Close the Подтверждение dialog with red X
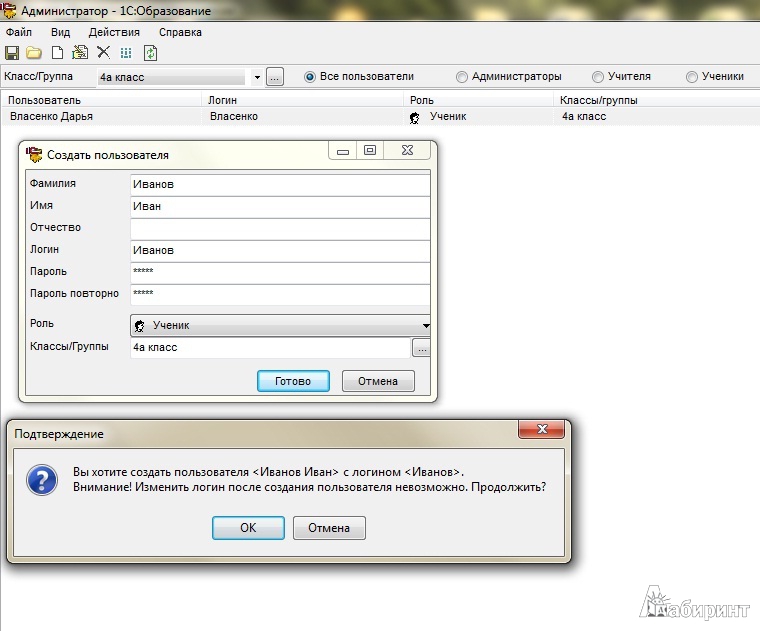The width and height of the screenshot is (760, 631). click(541, 429)
